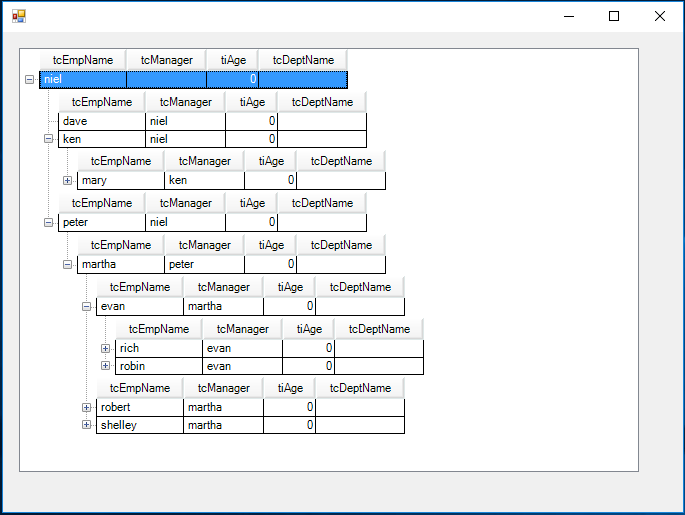Select the dave name cell
This screenshot has width=685, height=515.
click(102, 121)
